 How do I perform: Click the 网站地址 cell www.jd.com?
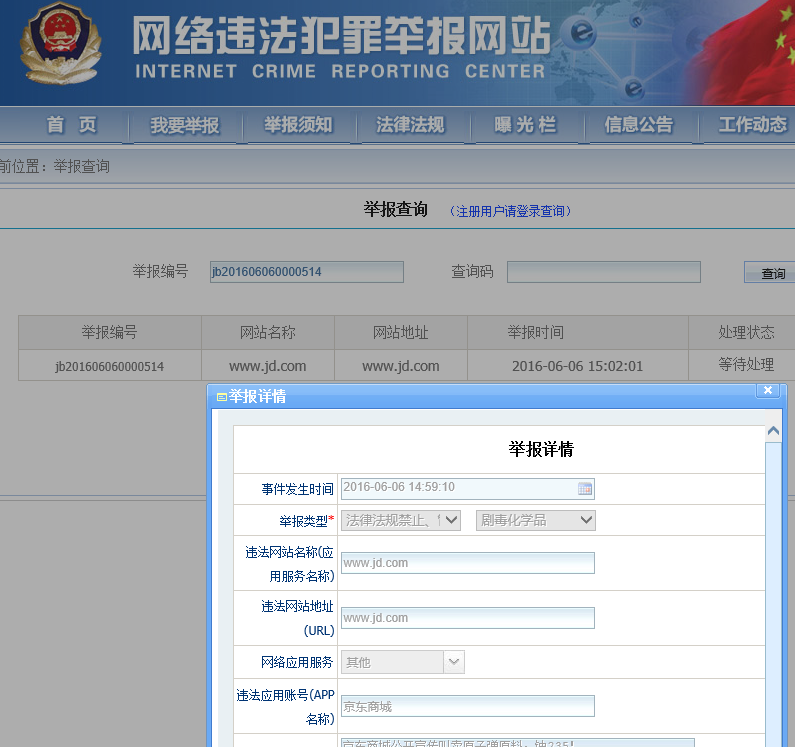(401, 366)
